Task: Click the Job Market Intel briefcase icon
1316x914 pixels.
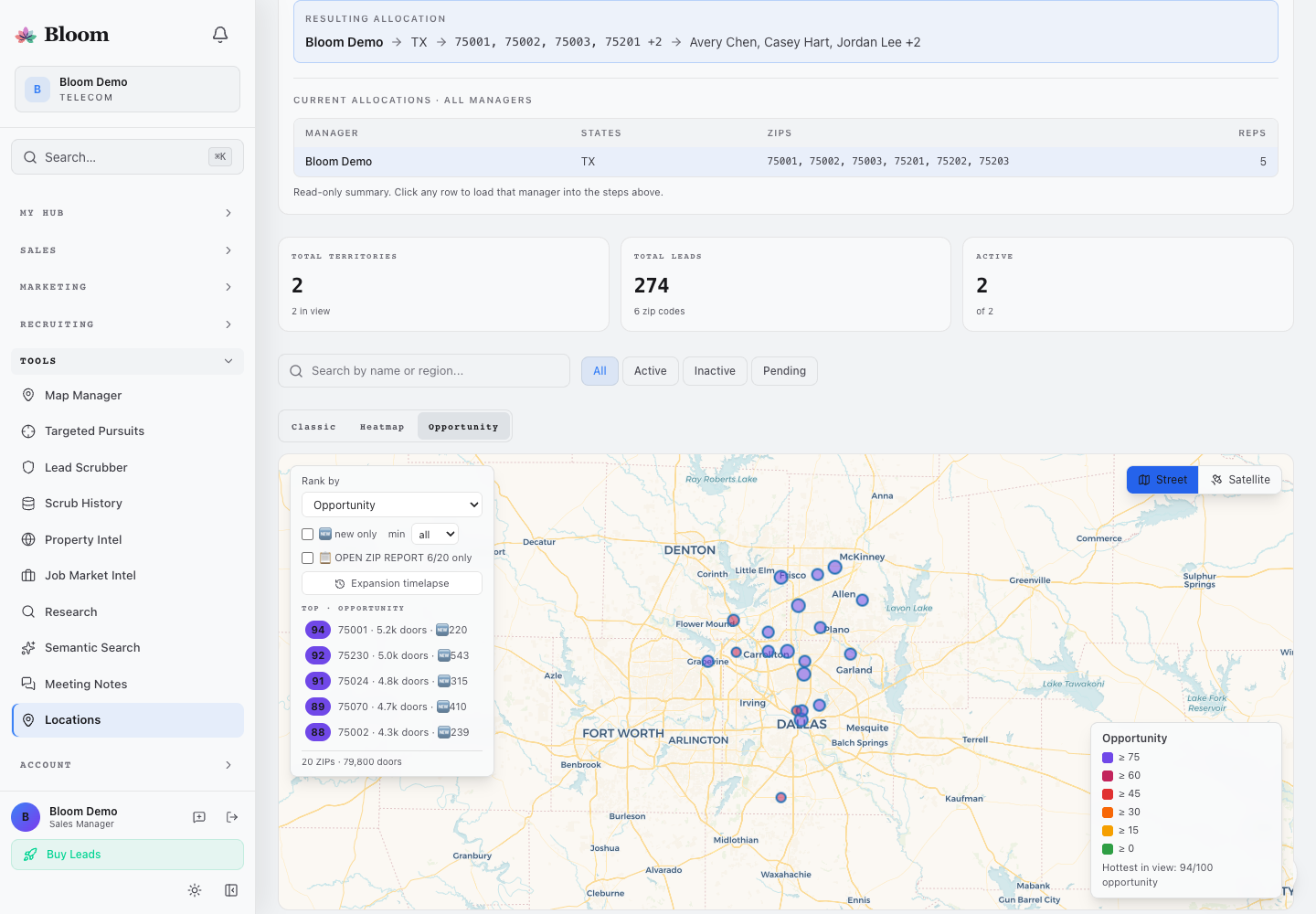Action: pyautogui.click(x=28, y=576)
